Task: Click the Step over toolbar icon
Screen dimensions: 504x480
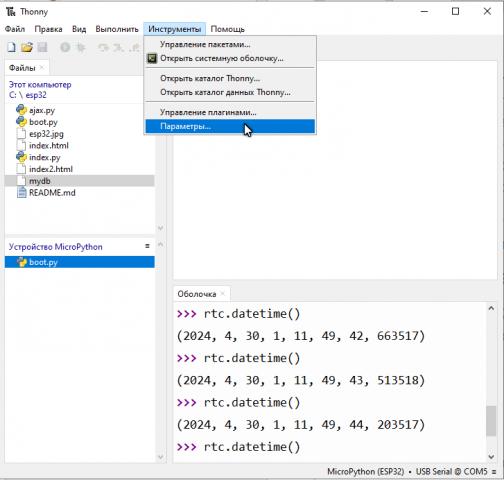Action: [x=103, y=48]
